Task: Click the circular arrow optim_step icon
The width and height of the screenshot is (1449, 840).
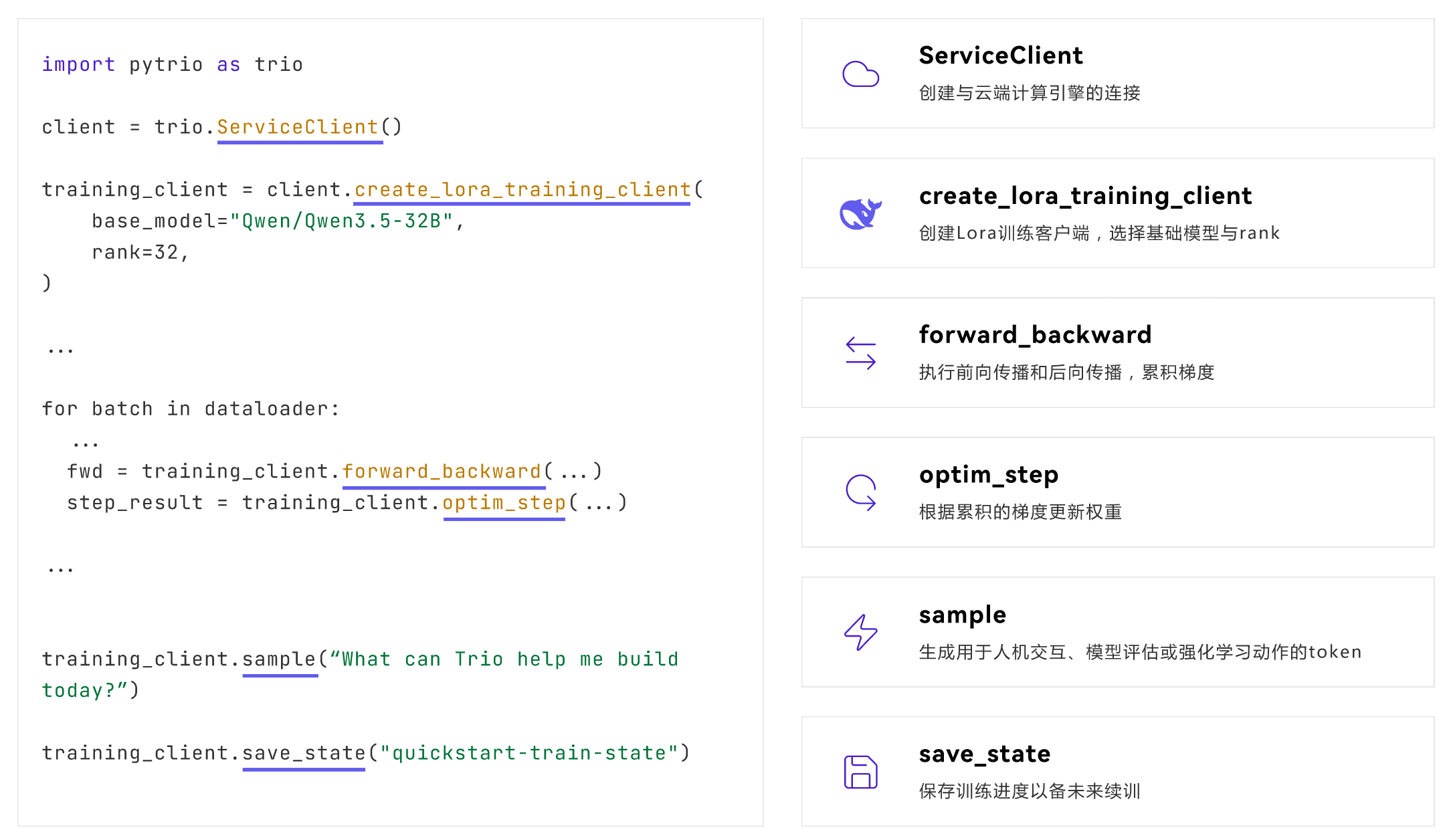Action: (x=860, y=493)
